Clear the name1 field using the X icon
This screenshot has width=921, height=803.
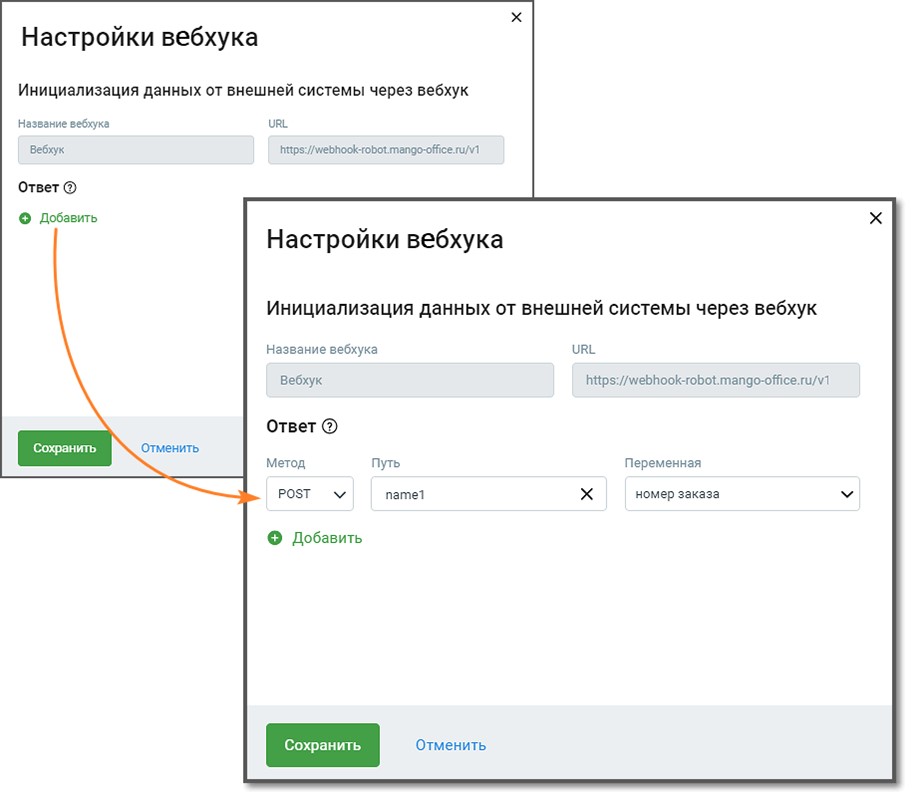[587, 493]
